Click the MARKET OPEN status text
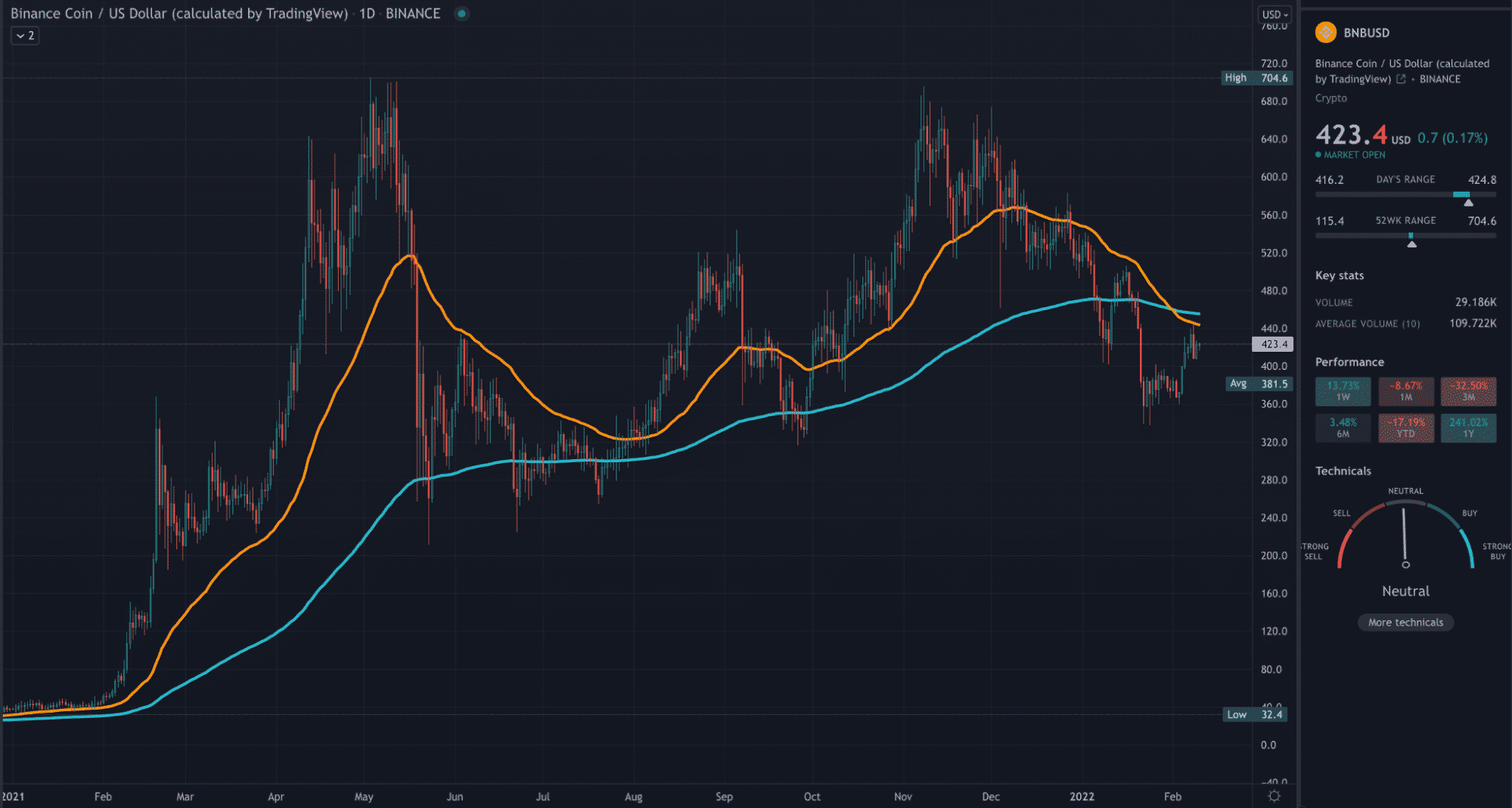This screenshot has height=808, width=1512. tap(1354, 155)
